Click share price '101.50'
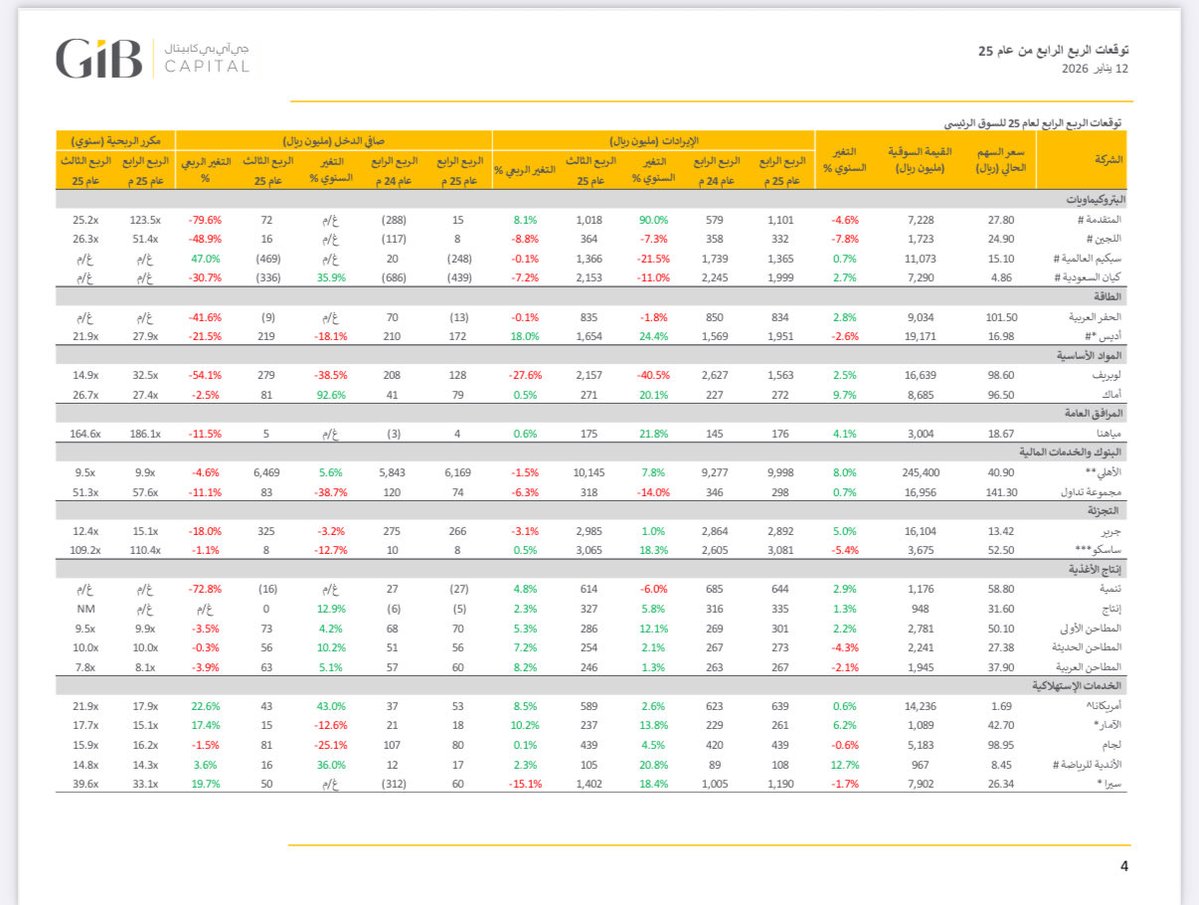The height and width of the screenshot is (905, 1199). pyautogui.click(x=1001, y=317)
